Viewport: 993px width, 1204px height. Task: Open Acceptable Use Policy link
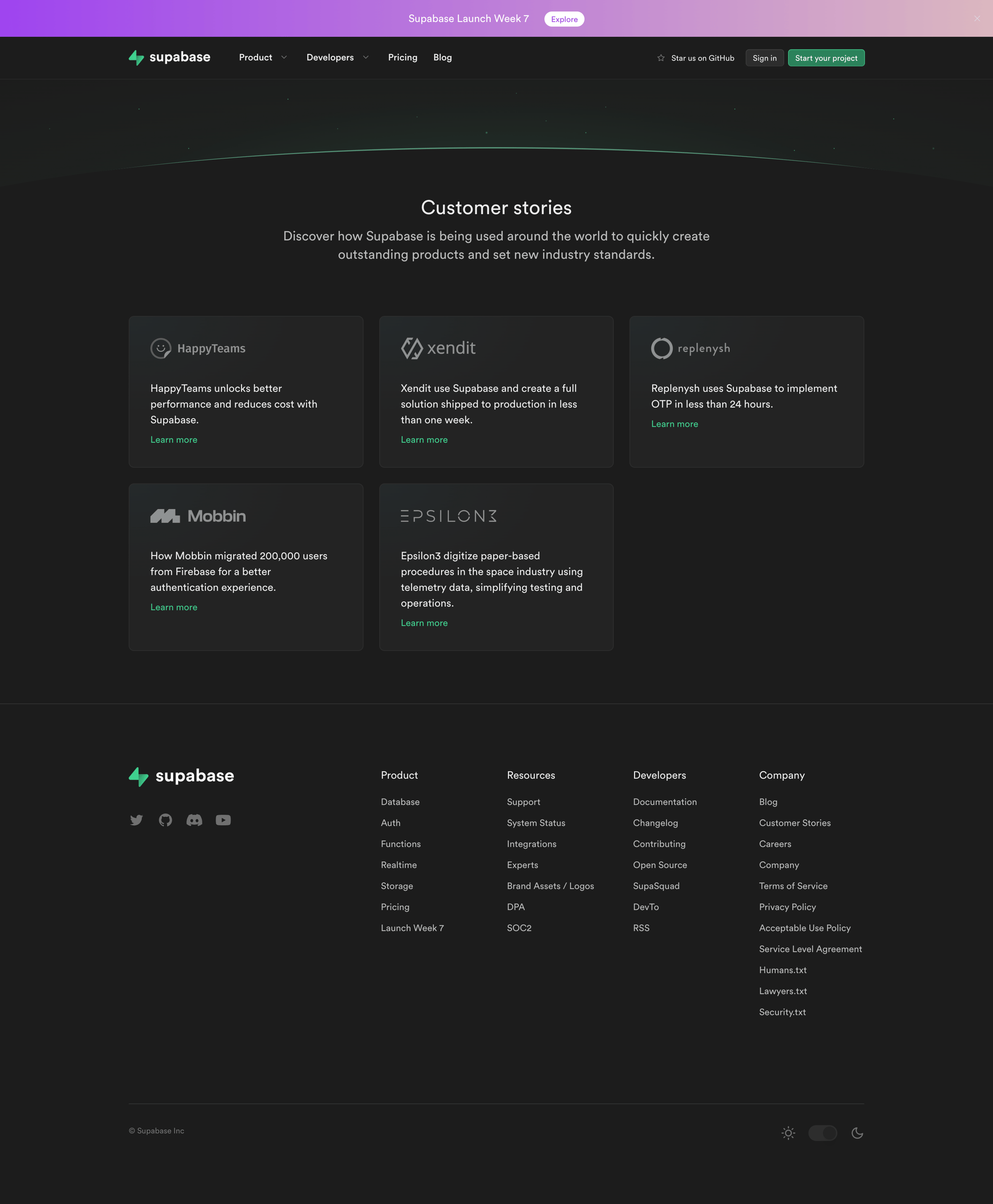click(805, 928)
